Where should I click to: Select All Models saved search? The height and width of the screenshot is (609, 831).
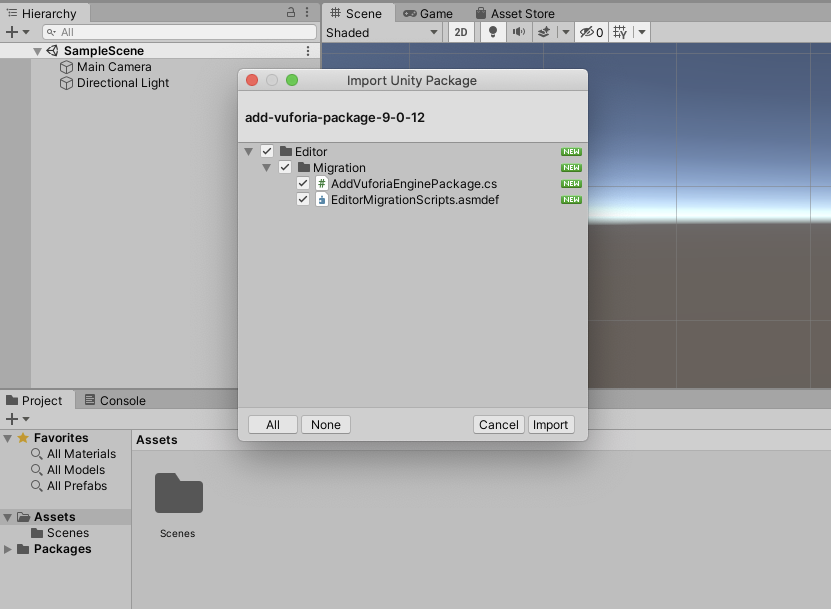[x=76, y=470]
